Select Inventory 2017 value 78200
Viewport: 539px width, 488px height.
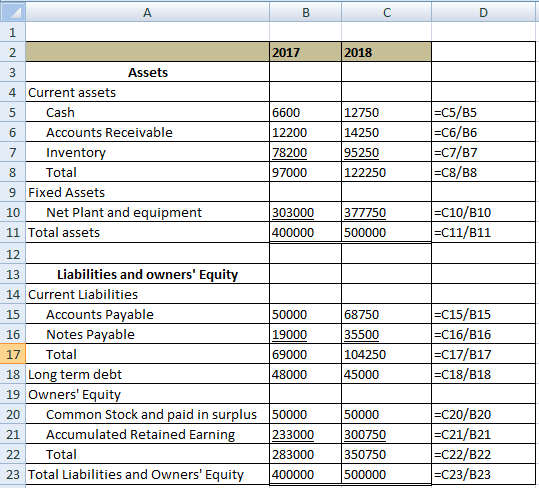(306, 152)
